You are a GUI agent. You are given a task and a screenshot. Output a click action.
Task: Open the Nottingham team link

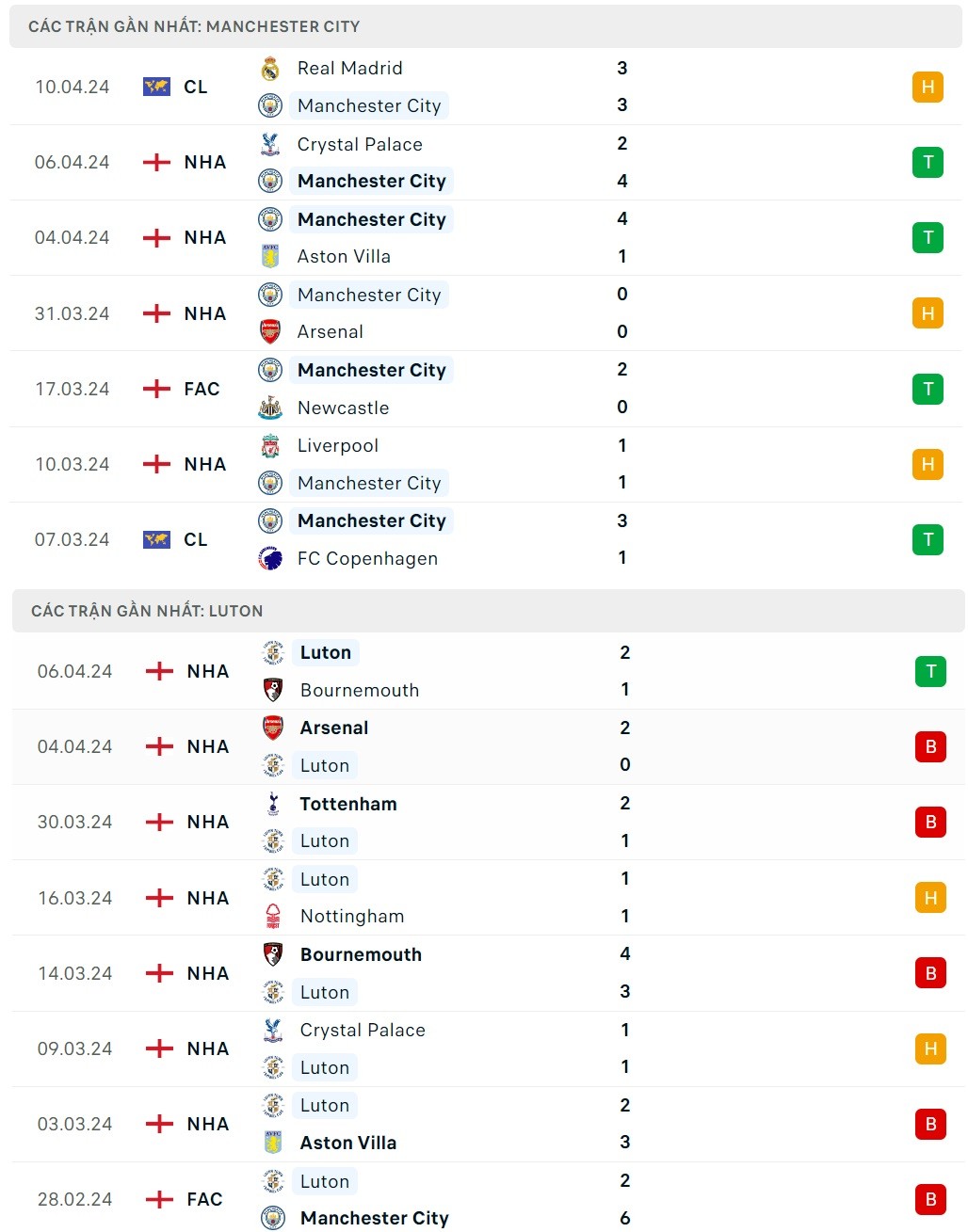pyautogui.click(x=352, y=917)
